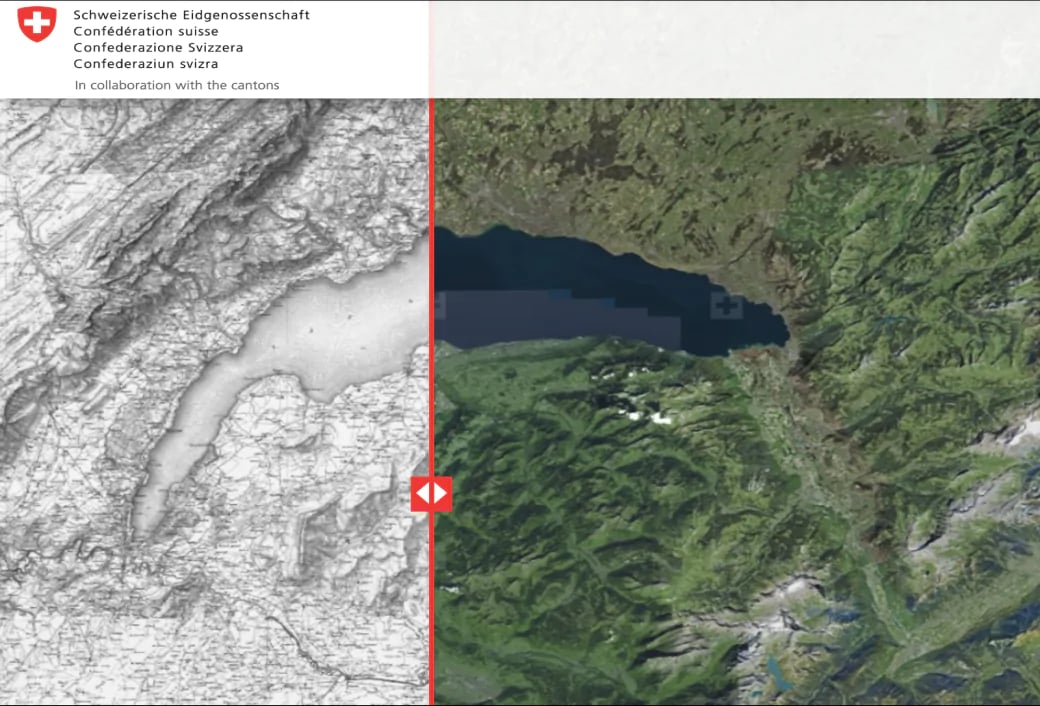
Task: Click the grey cross marker on the lake
Action: (x=726, y=306)
